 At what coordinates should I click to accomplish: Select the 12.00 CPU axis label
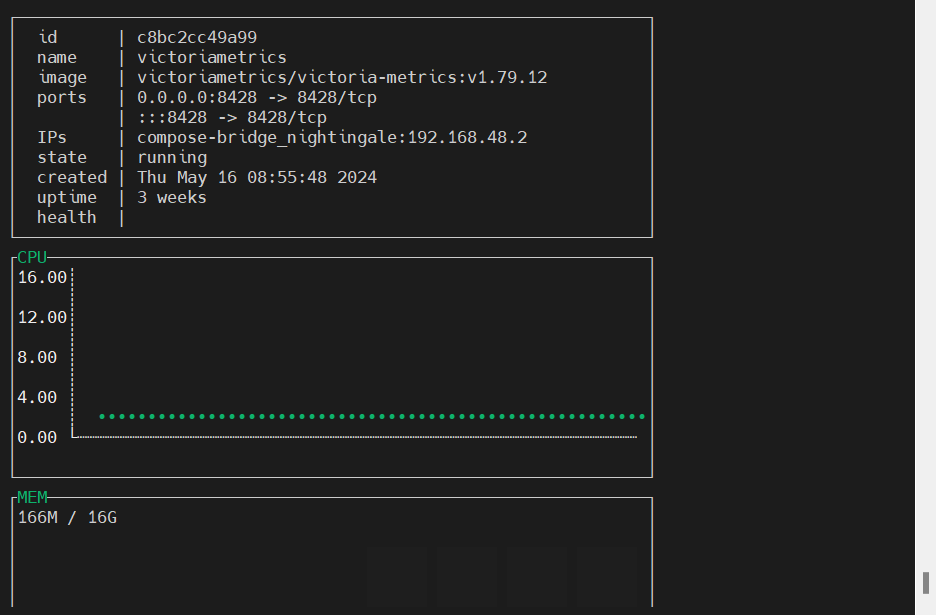click(42, 318)
